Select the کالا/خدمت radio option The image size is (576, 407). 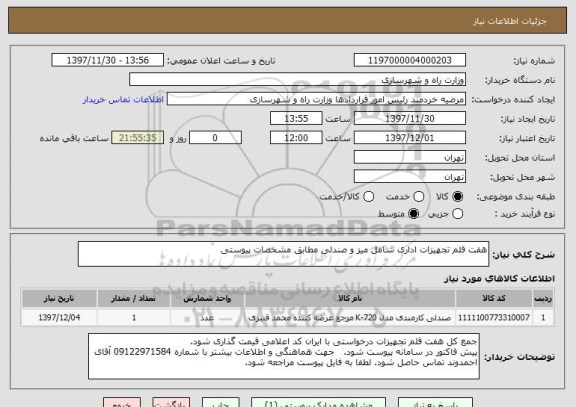tap(368, 197)
